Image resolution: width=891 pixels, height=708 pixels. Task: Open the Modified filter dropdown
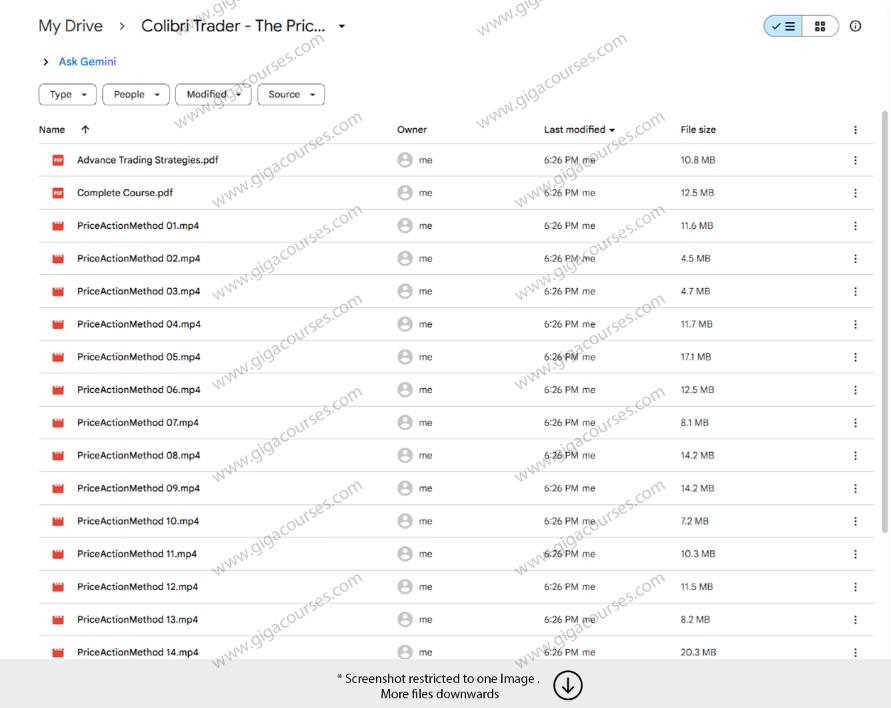(x=210, y=94)
